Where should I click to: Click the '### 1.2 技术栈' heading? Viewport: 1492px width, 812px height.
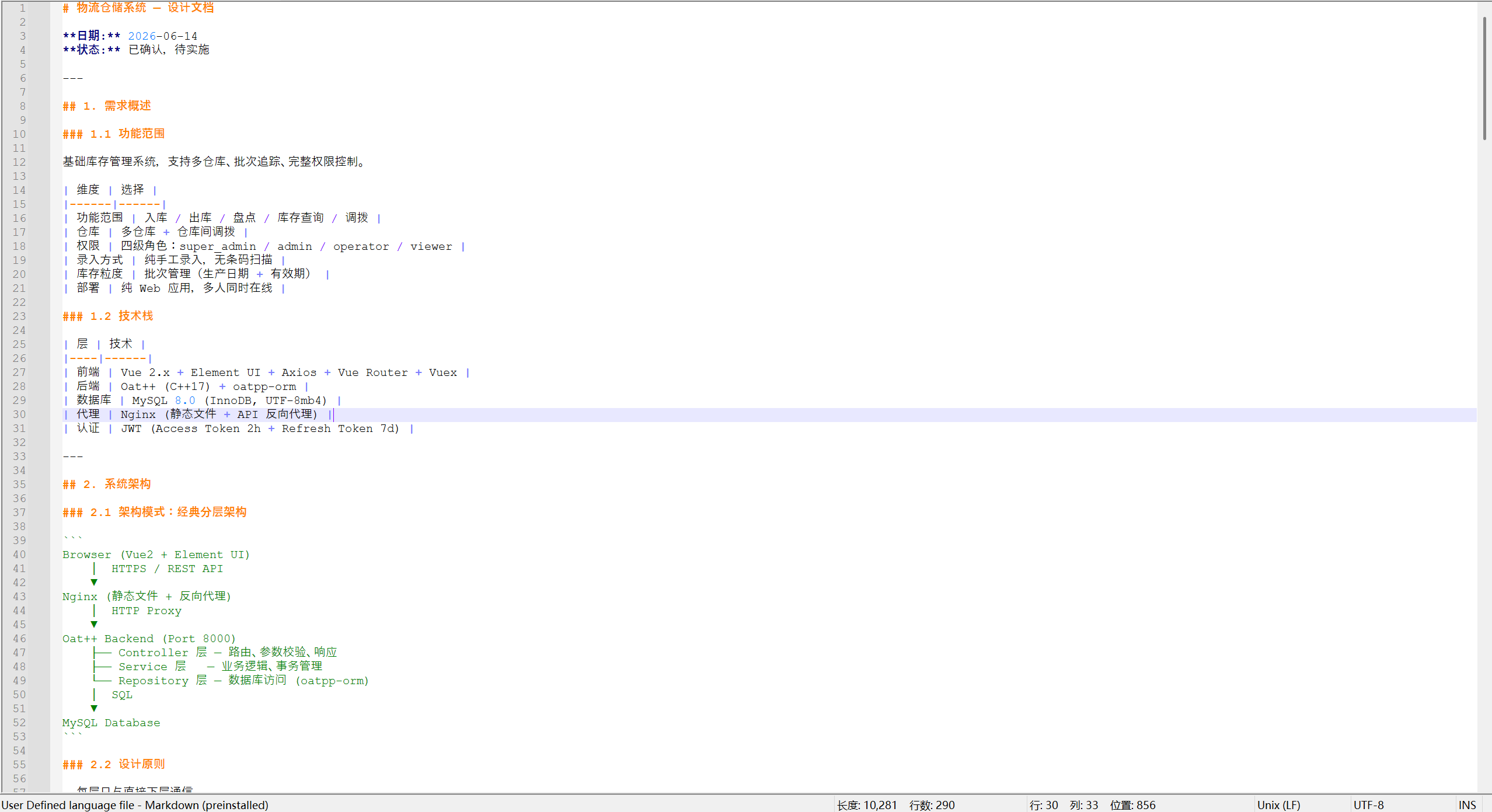(x=108, y=316)
